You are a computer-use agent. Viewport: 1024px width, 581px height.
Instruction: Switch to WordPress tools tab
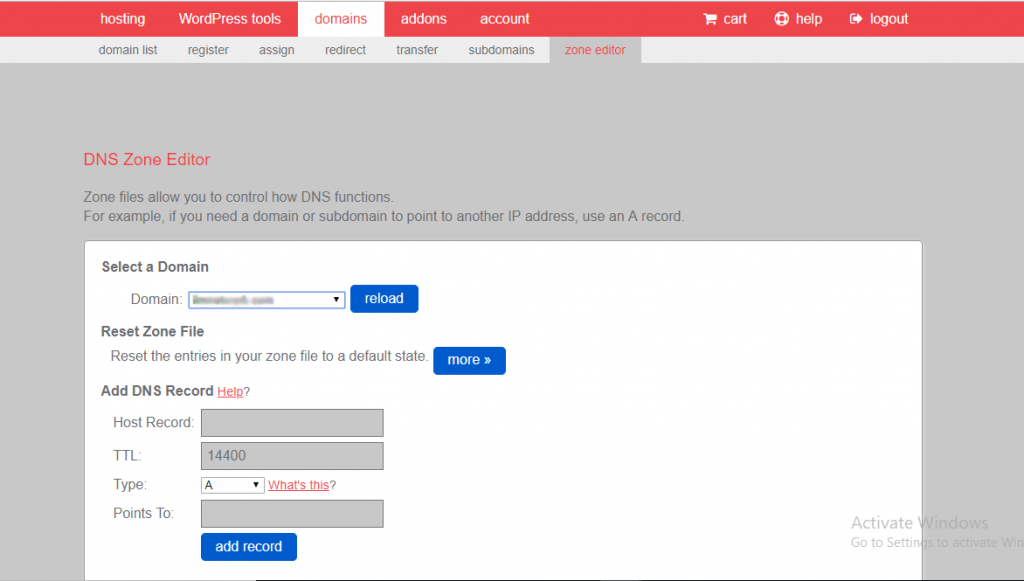tap(230, 19)
